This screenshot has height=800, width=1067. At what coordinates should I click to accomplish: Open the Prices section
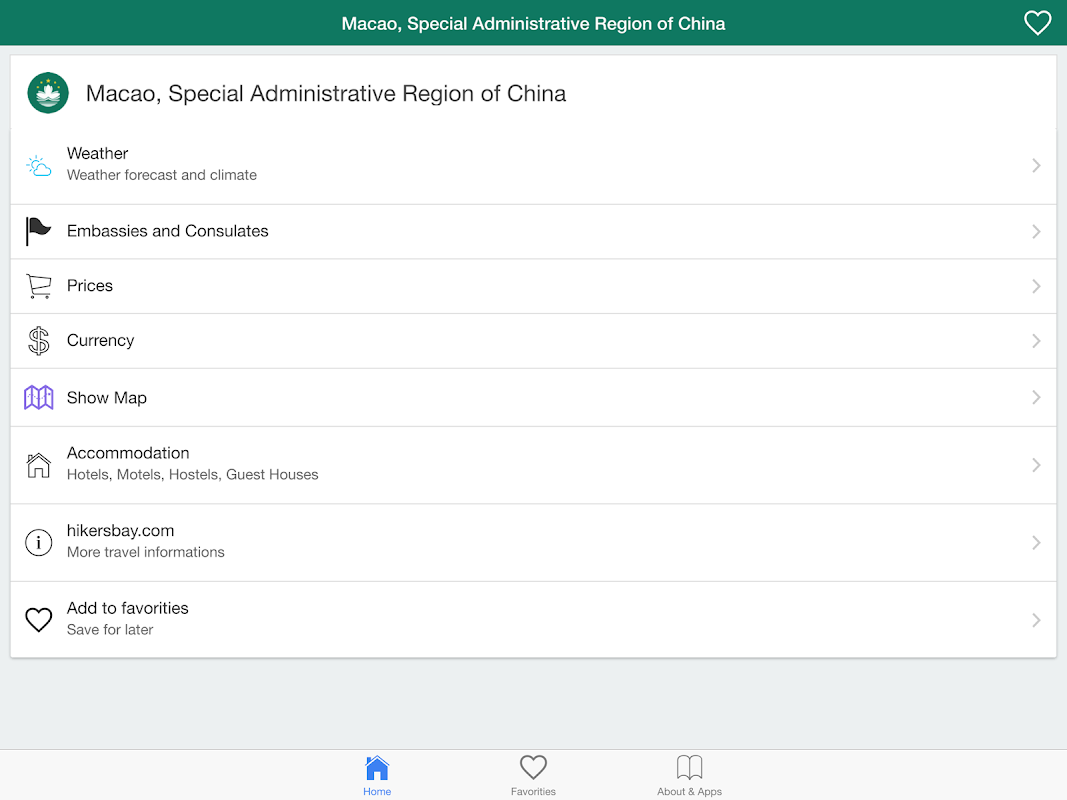point(534,286)
